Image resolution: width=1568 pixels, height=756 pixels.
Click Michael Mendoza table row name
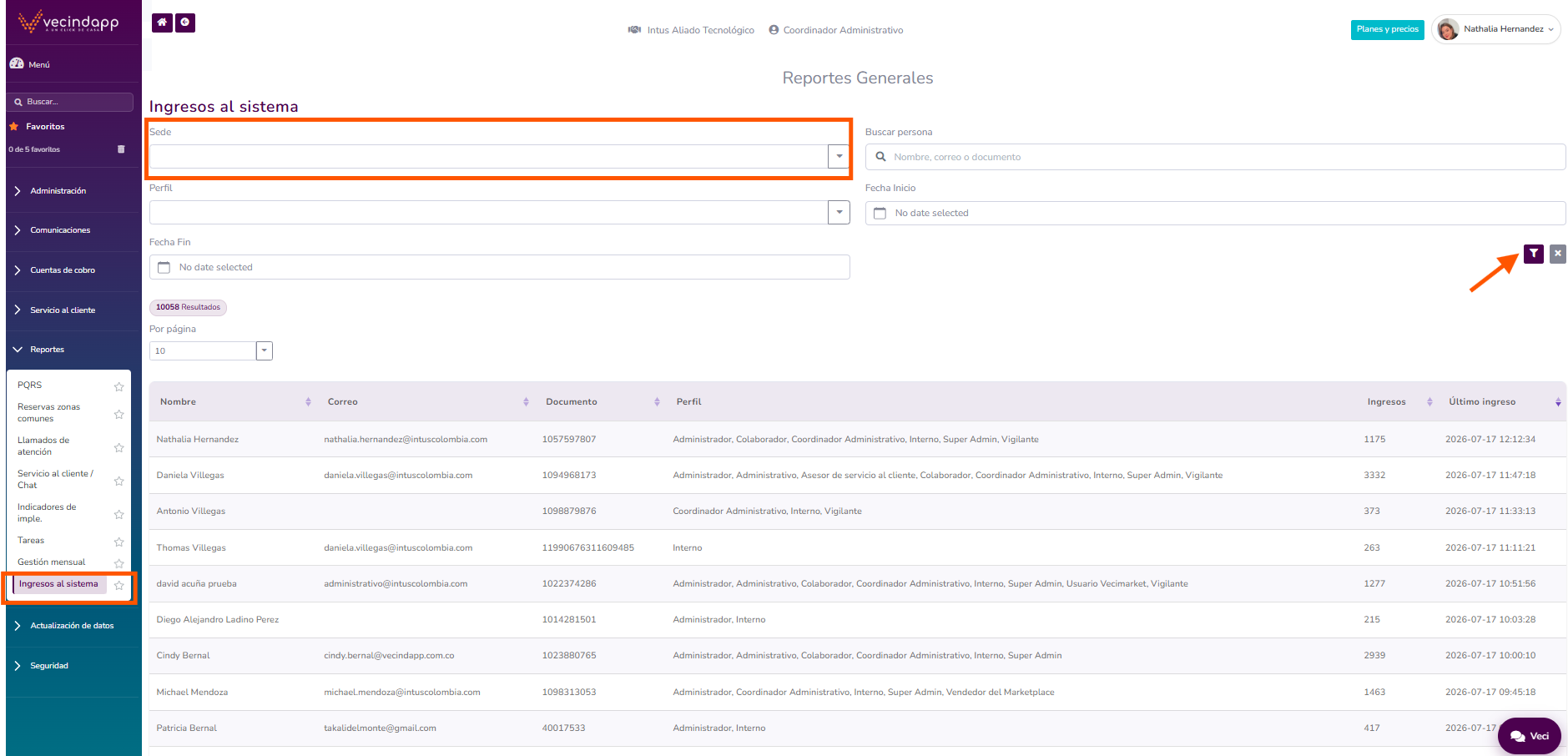click(192, 692)
